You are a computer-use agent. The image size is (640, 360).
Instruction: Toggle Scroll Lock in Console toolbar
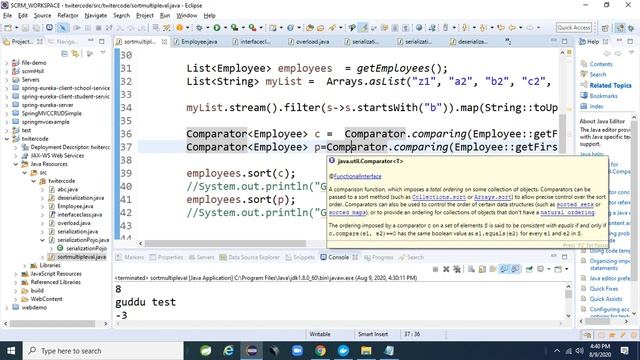[x=482, y=269]
